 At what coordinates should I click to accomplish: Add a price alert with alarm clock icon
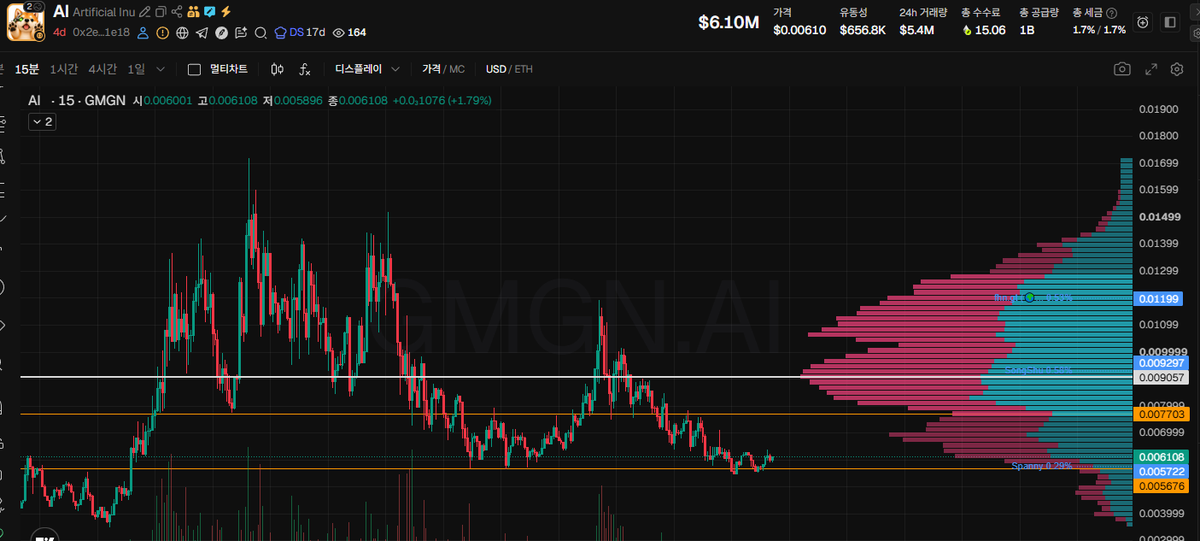(x=1143, y=22)
